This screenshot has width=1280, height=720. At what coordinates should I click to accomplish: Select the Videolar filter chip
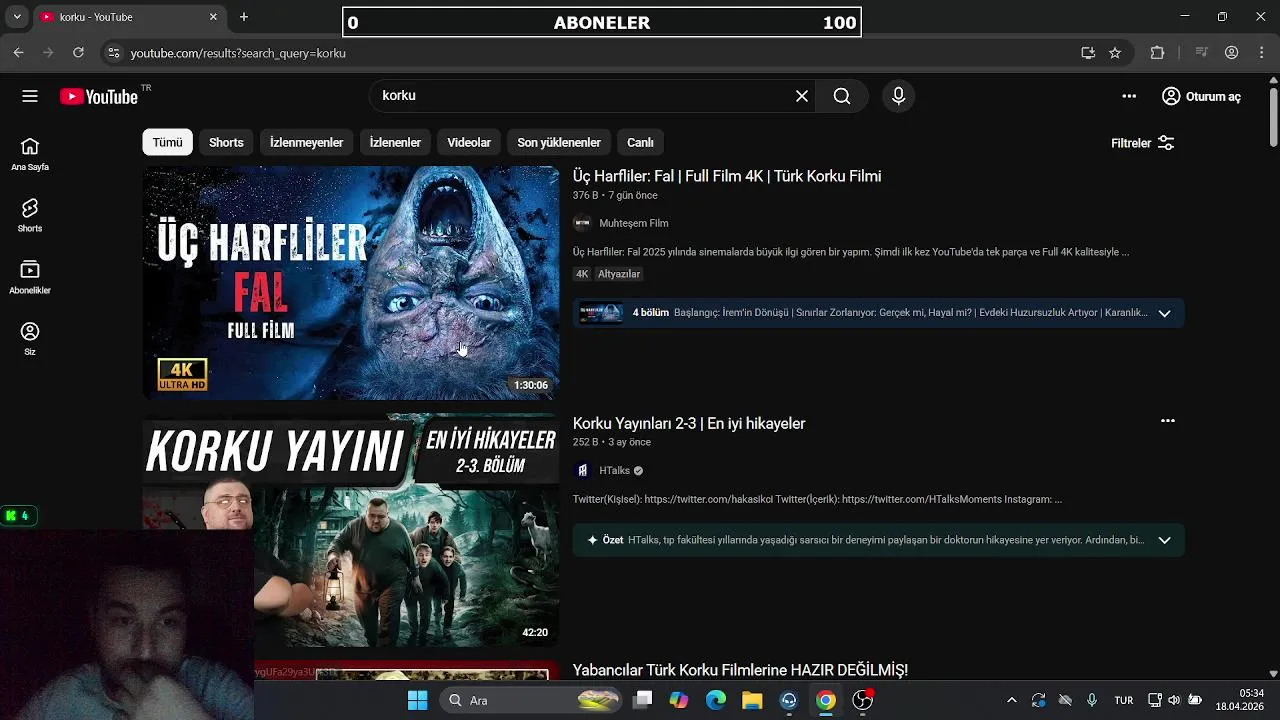point(469,142)
